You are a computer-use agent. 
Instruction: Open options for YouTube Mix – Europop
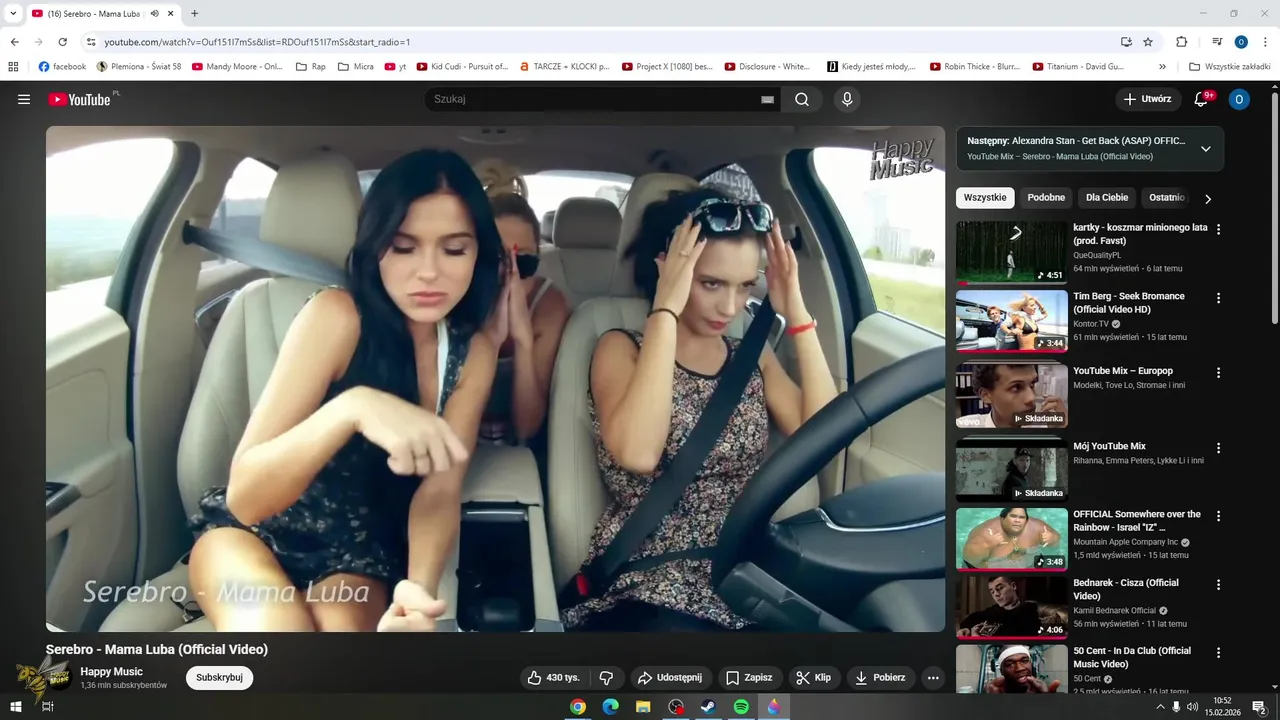click(x=1218, y=373)
